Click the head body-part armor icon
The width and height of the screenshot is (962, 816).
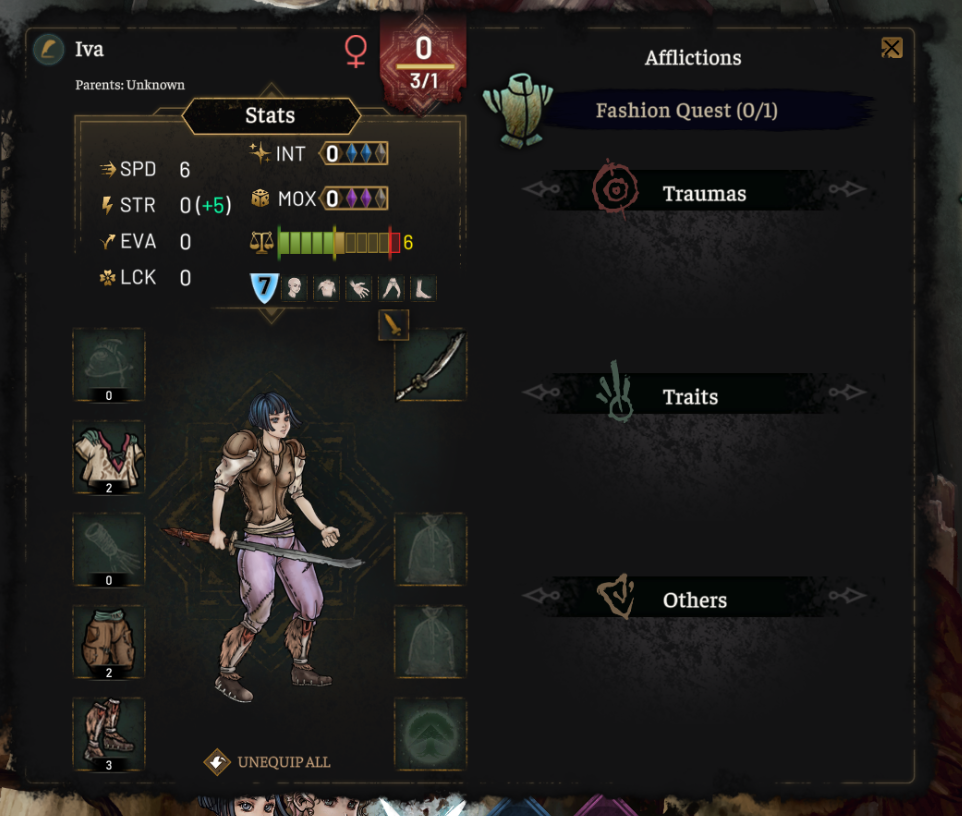(294, 287)
